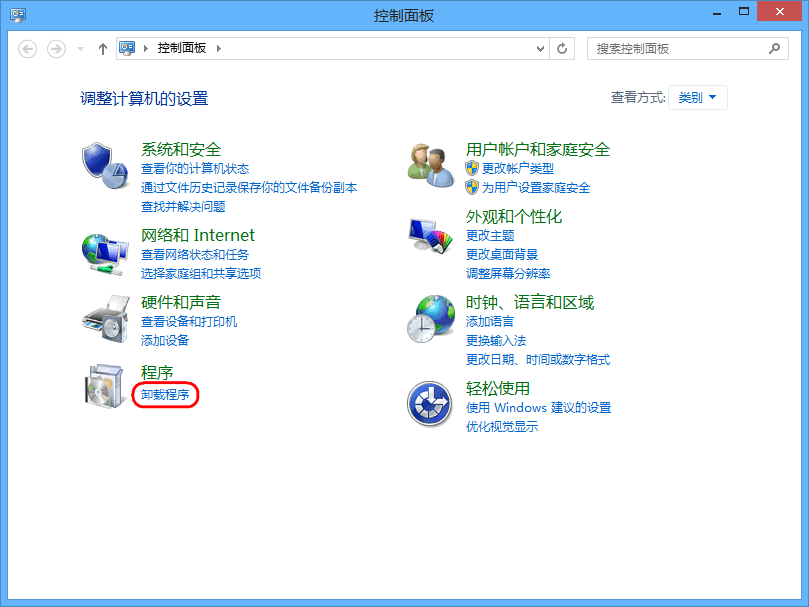
Task: Click 调整屏幕分辨率
Action: [508, 274]
